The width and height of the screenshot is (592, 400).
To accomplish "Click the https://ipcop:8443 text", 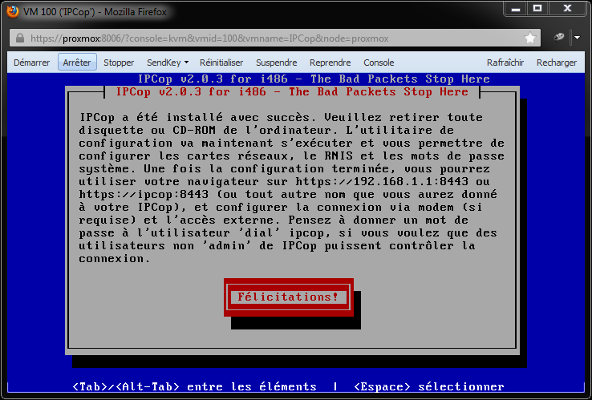I will [x=143, y=195].
